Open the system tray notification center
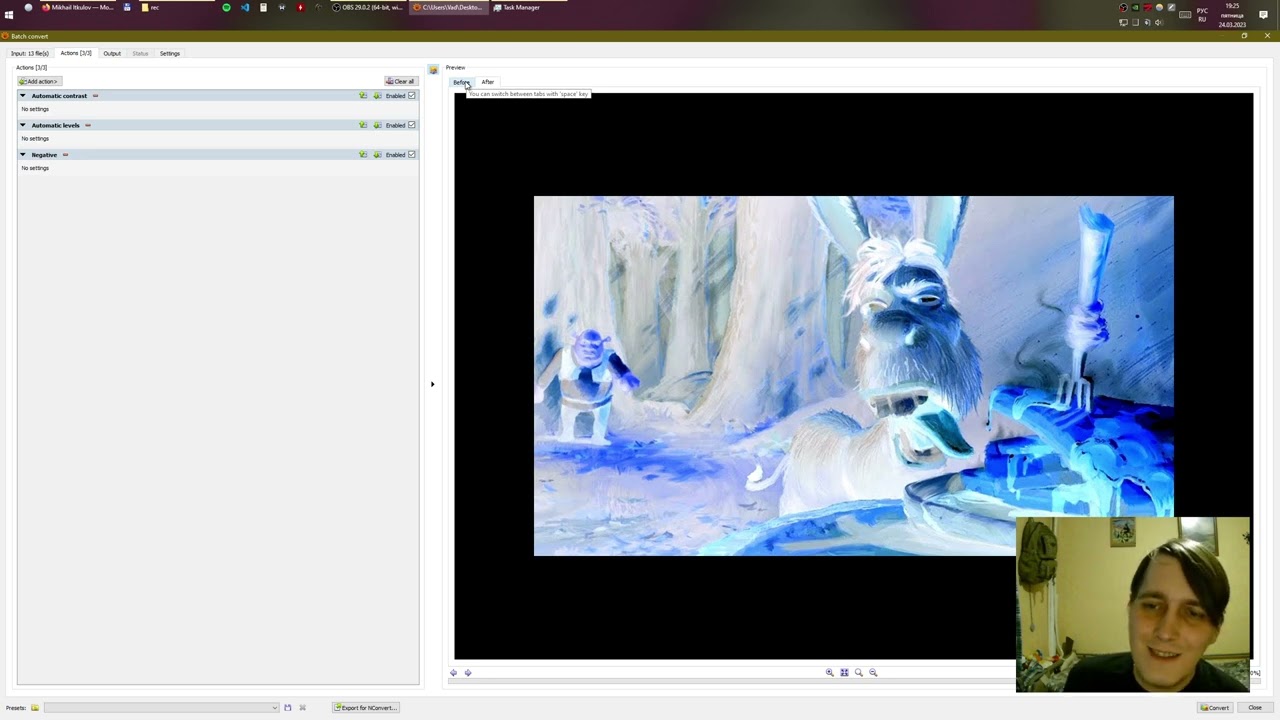The image size is (1280, 720). tap(1263, 15)
